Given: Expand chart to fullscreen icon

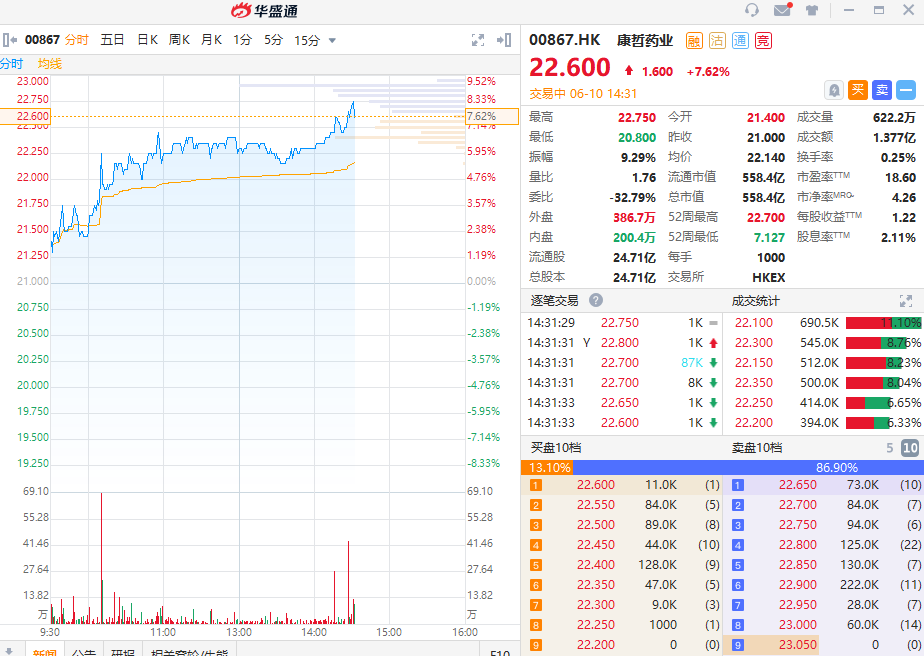Looking at the screenshot, I should pyautogui.click(x=478, y=40).
